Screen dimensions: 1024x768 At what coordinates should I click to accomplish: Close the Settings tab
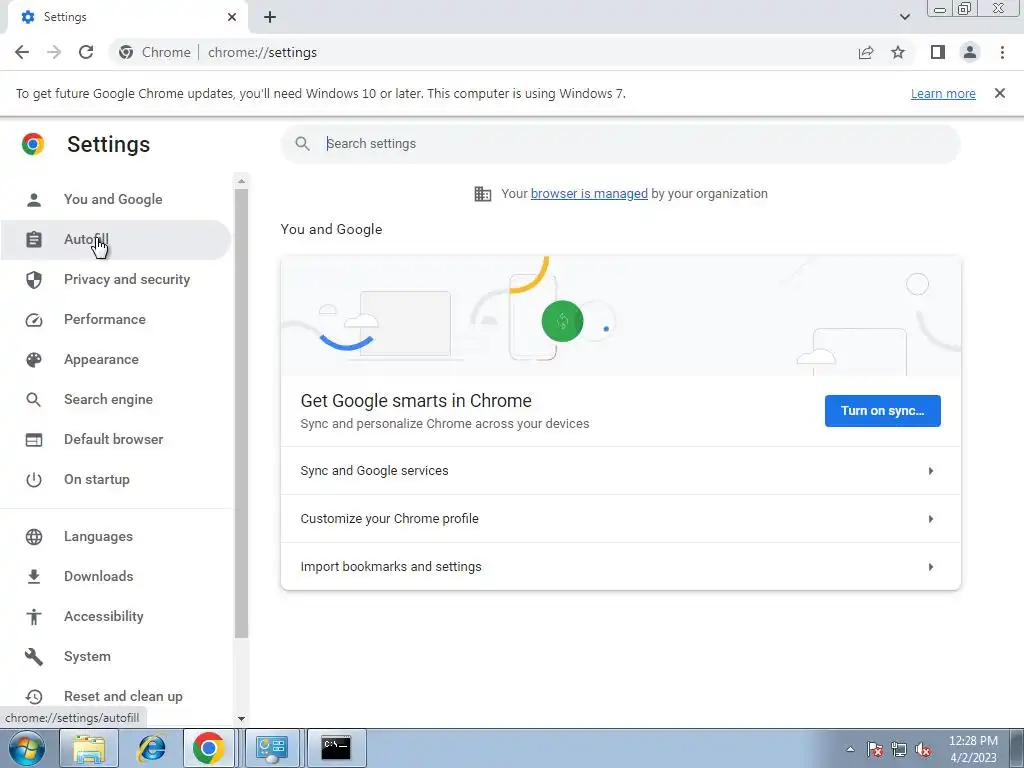pos(232,17)
